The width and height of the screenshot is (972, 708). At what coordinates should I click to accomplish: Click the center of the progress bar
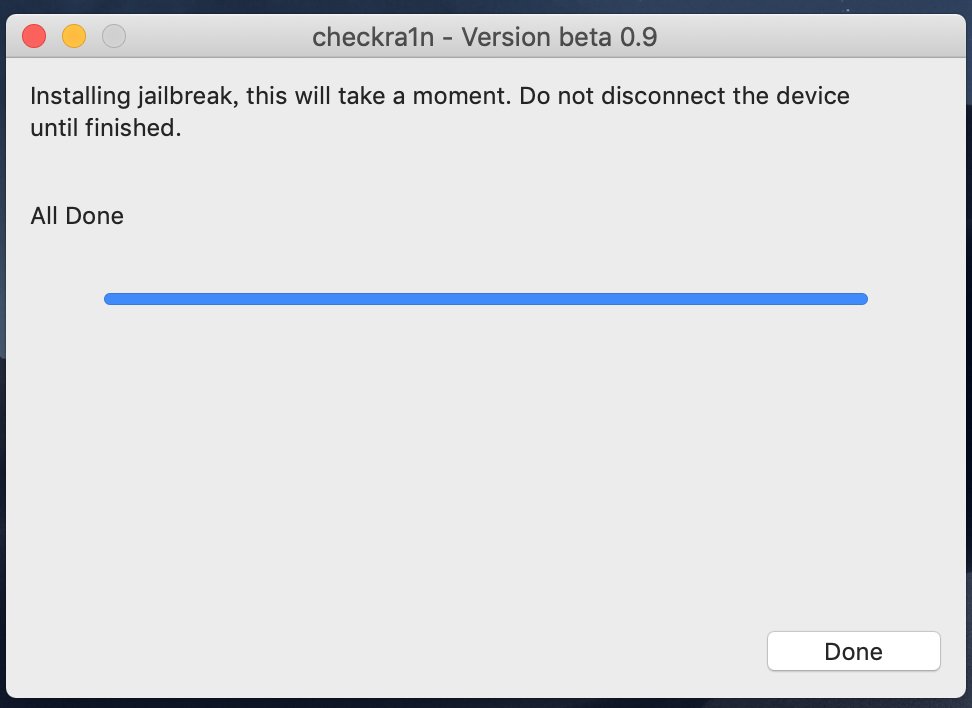point(486,299)
